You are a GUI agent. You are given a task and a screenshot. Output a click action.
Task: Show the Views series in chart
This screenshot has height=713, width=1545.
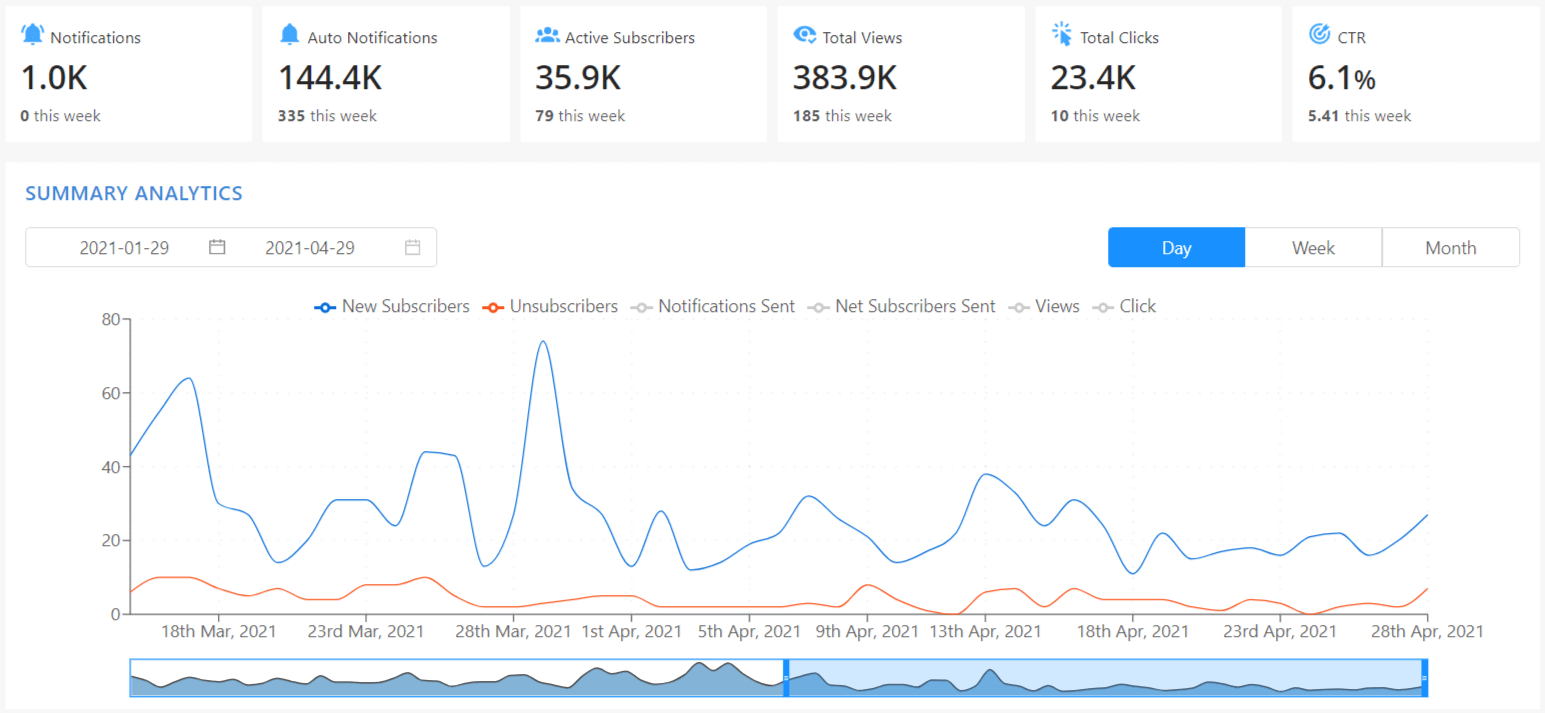point(1045,307)
